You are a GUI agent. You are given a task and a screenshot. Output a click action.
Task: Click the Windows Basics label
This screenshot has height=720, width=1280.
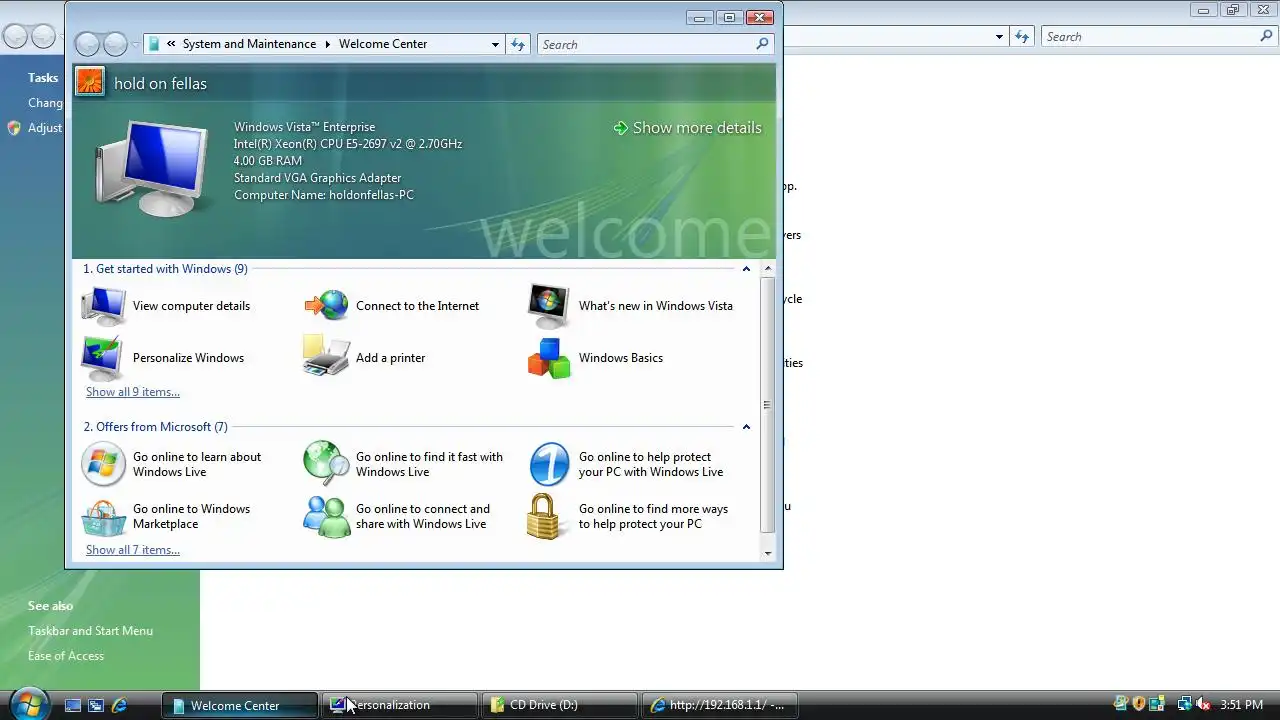[x=621, y=358]
